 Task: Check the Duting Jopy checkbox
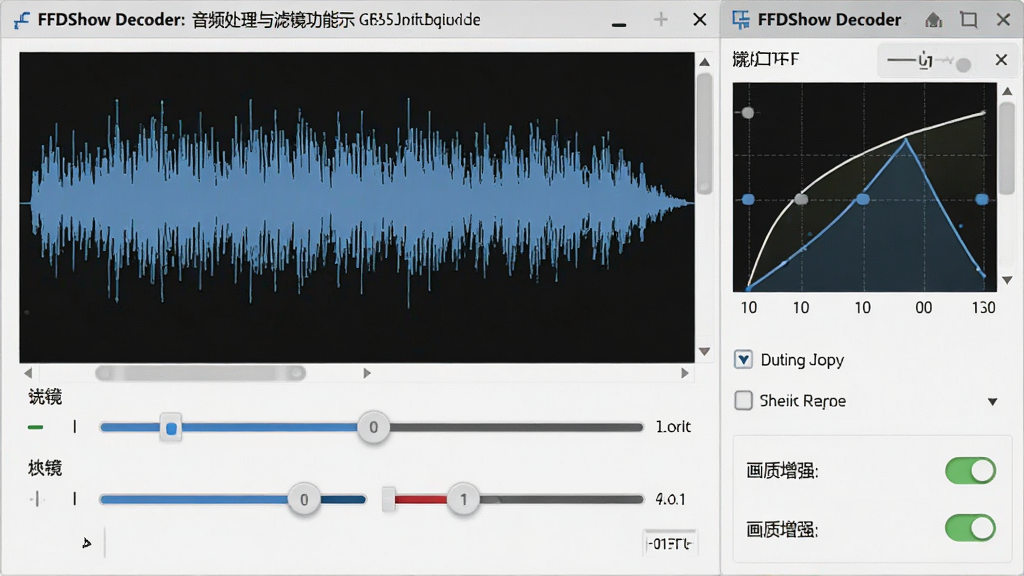743,360
